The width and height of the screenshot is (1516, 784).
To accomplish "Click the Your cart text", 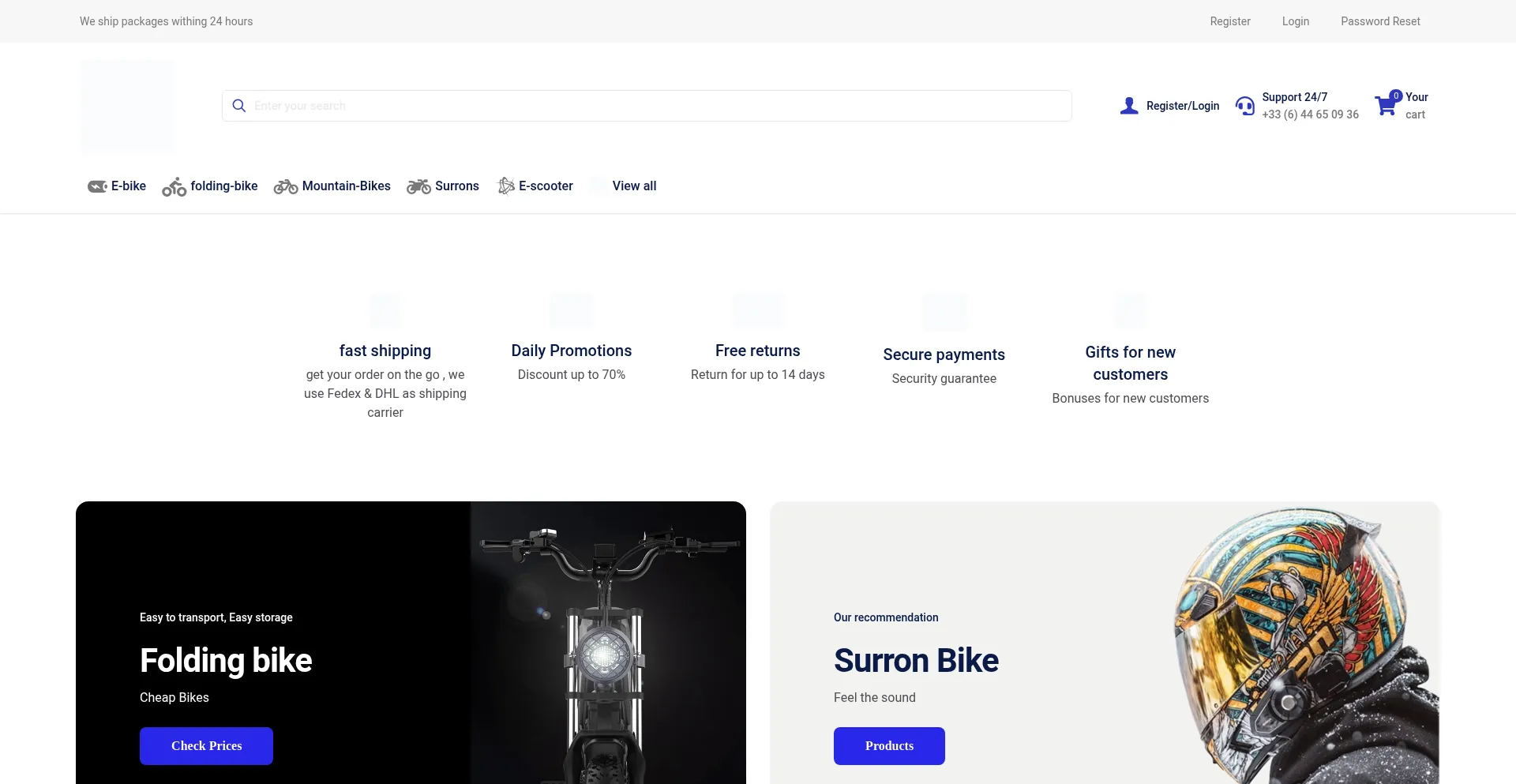I will click(1417, 106).
